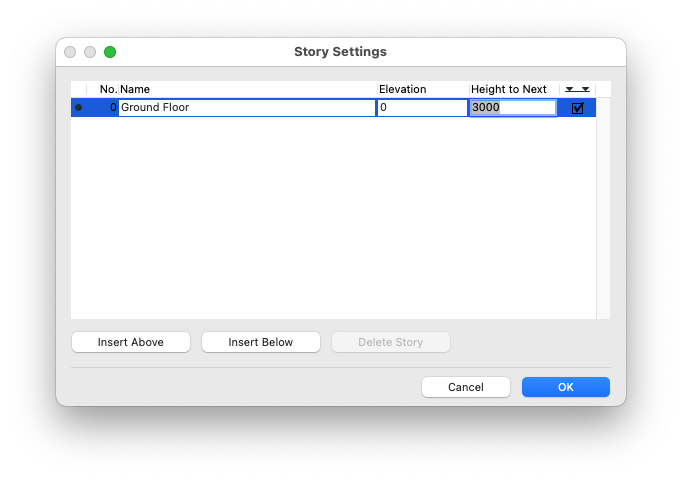Screen dimensions: 682x480
Task: Click the story list vertical scrollbar track
Action: (x=603, y=220)
